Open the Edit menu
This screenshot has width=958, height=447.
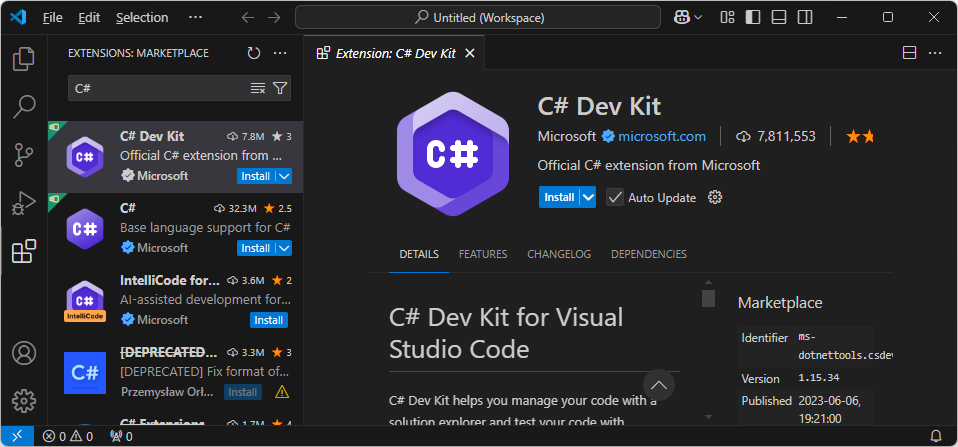[x=89, y=18]
